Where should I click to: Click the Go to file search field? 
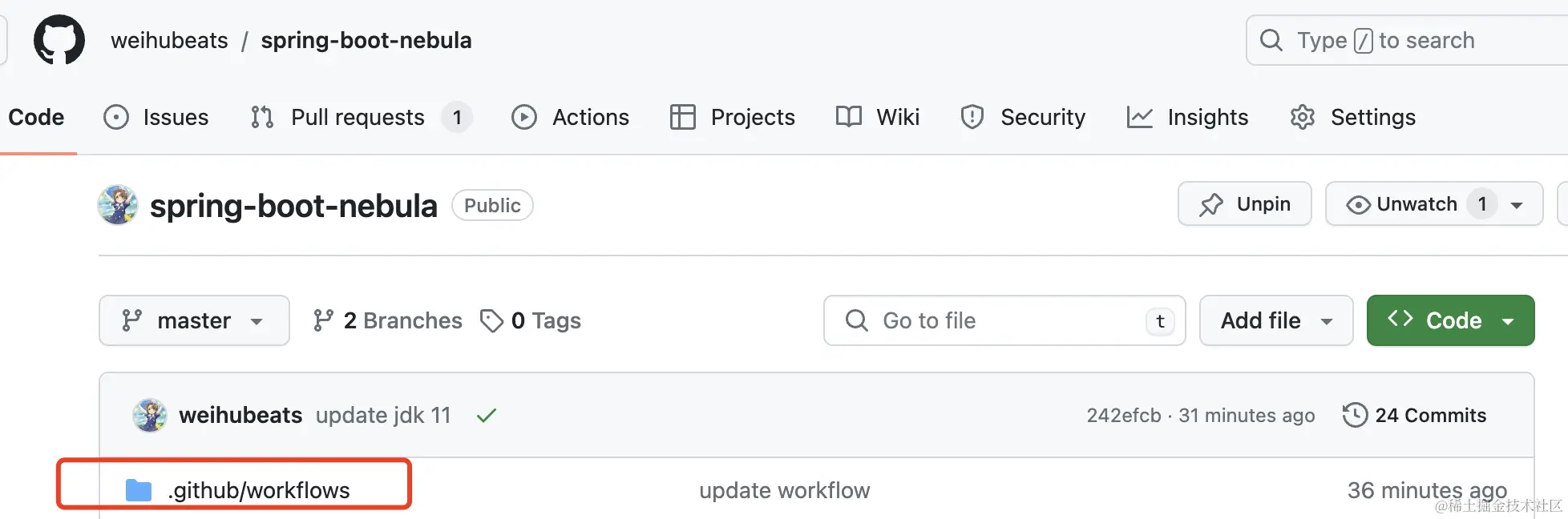(994, 320)
